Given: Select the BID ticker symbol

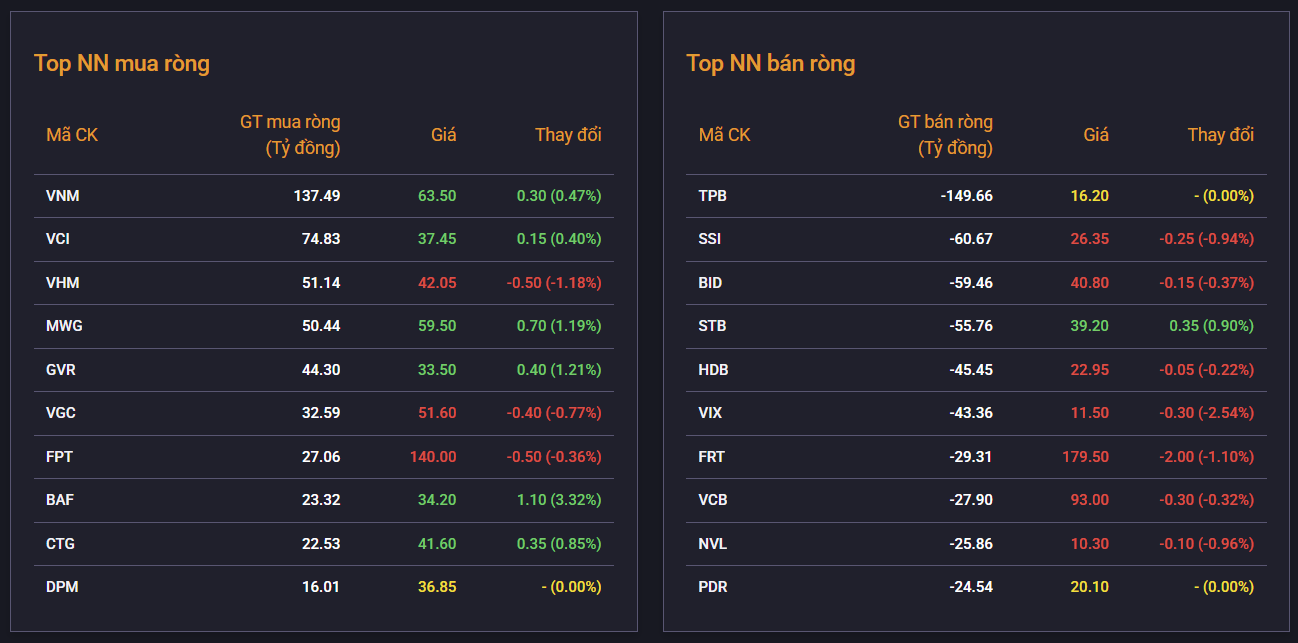Looking at the screenshot, I should 710,283.
